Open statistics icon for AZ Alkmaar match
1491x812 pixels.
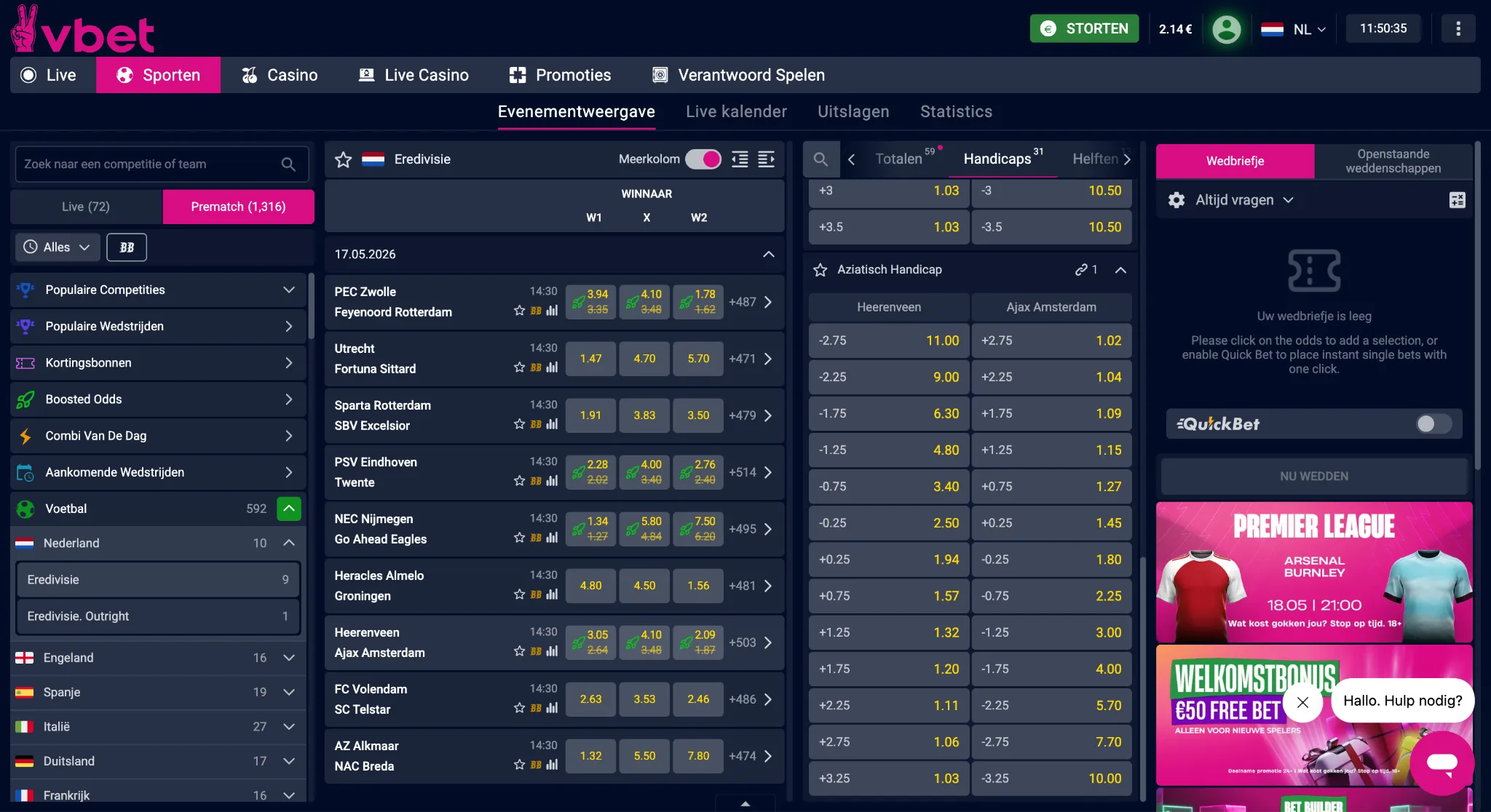[x=552, y=765]
